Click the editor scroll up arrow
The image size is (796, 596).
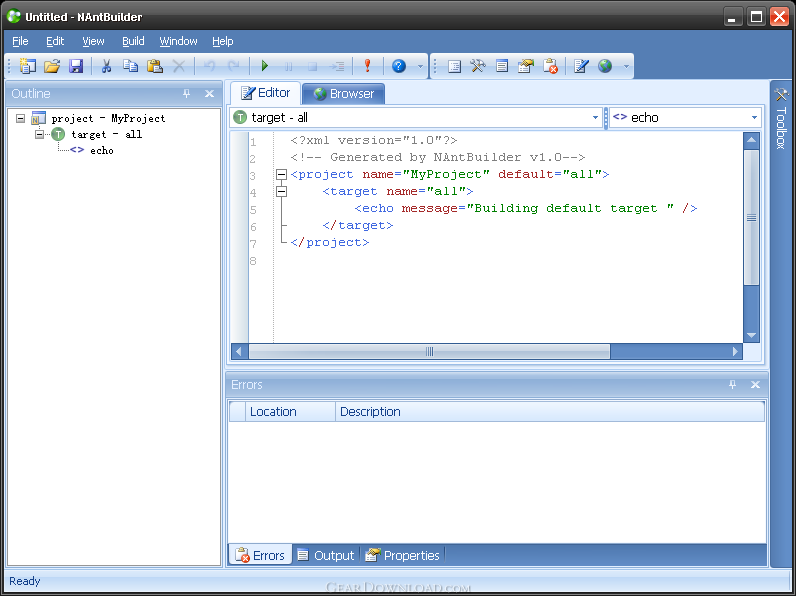(x=751, y=140)
